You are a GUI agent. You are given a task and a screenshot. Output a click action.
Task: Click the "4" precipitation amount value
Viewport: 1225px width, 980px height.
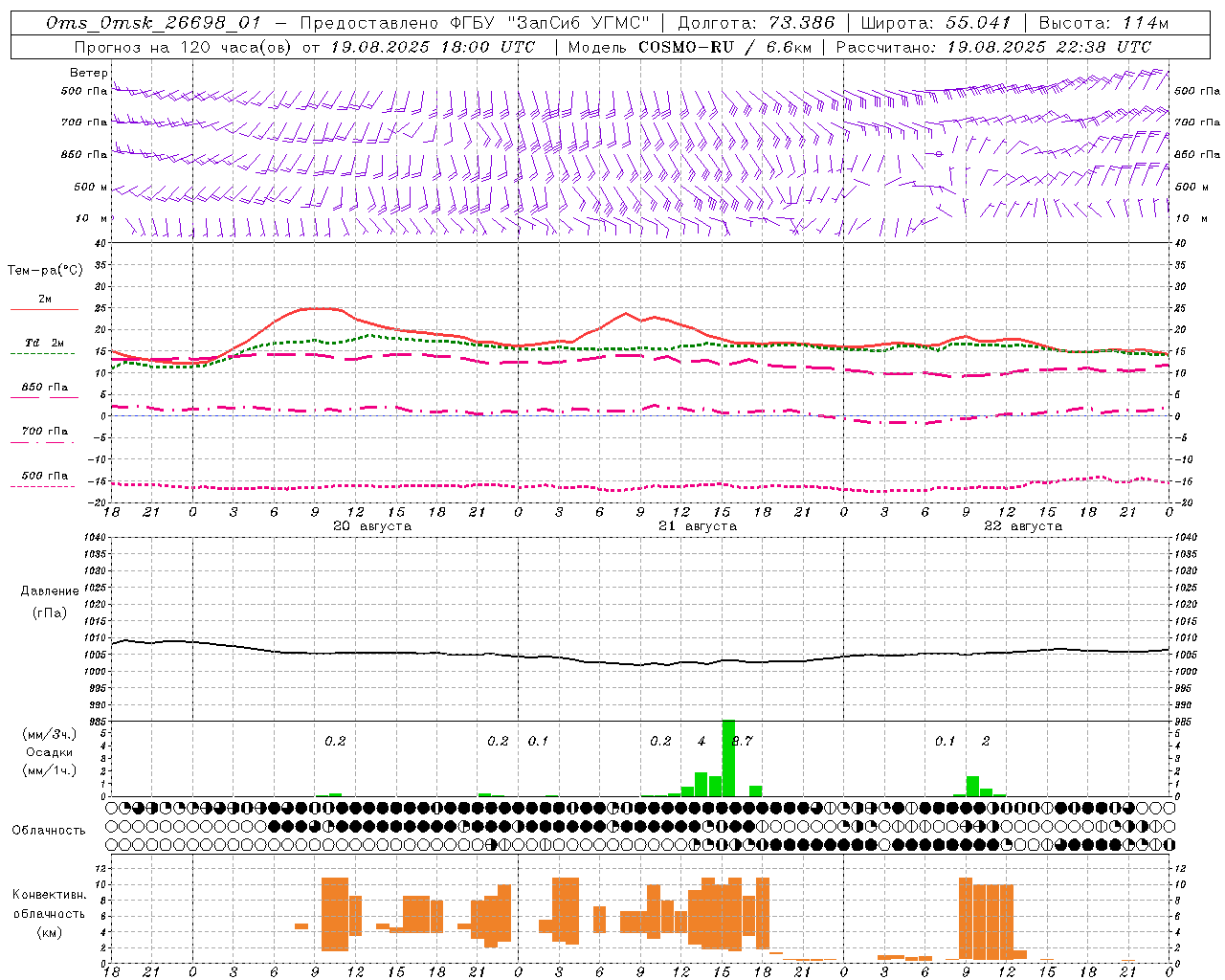click(702, 741)
